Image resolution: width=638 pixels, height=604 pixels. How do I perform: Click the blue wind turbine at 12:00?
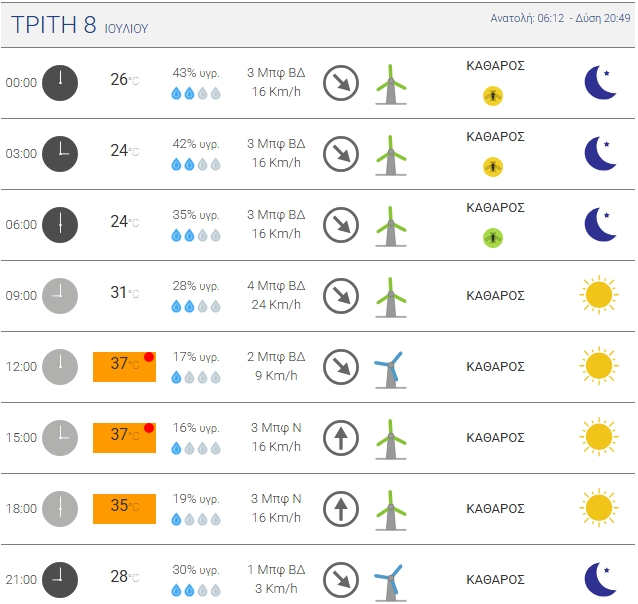(x=390, y=370)
